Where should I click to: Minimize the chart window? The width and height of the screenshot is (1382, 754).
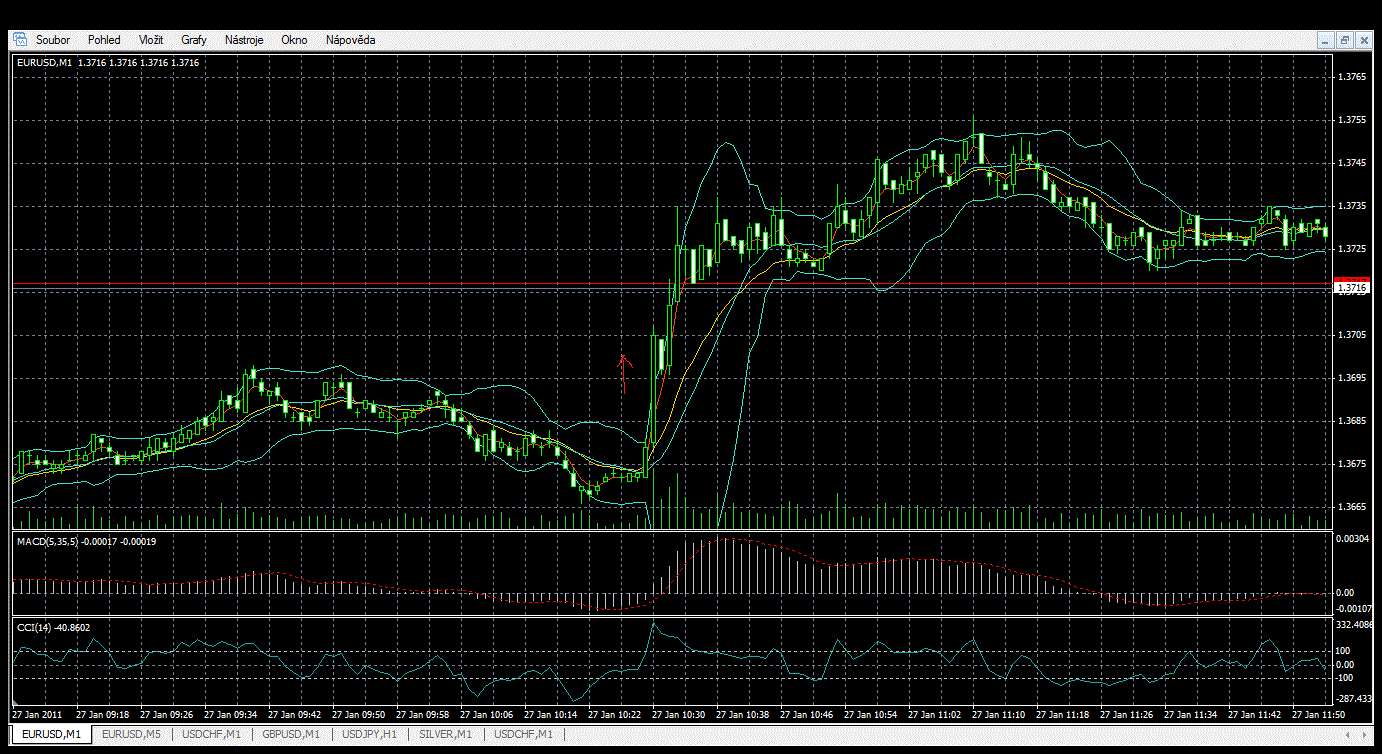(x=1325, y=40)
